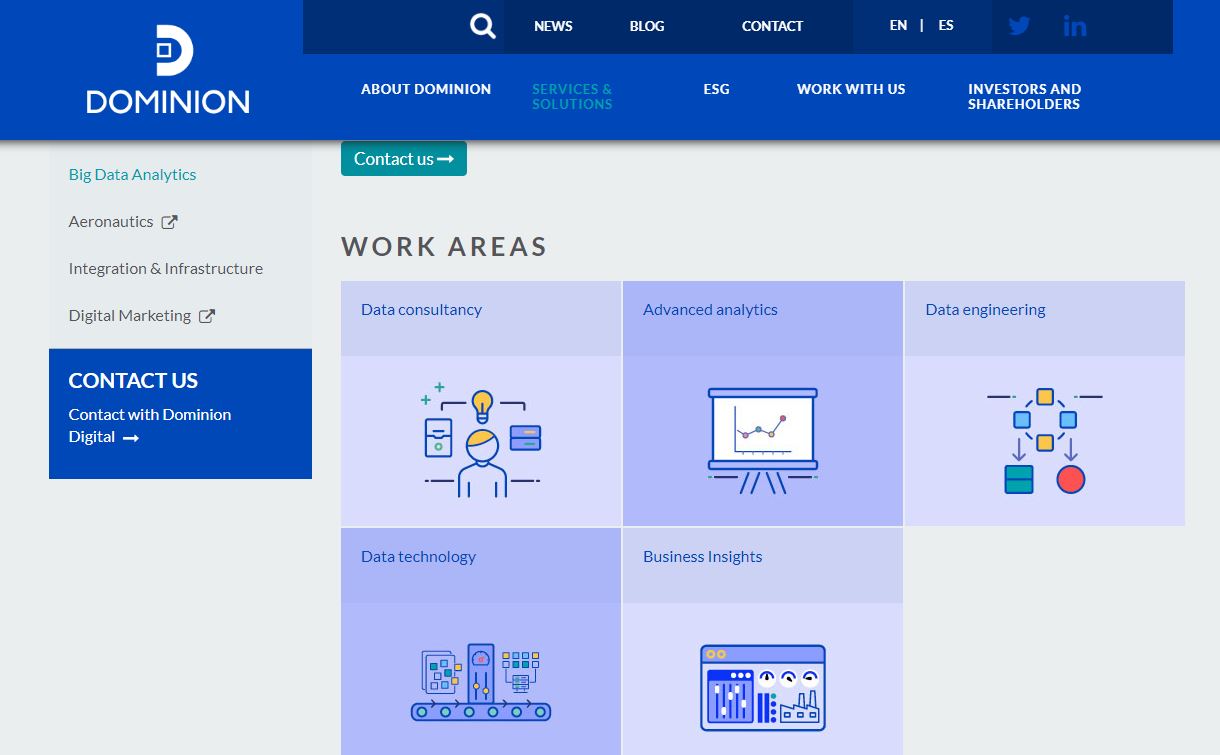Open the Data consultancy card title
The image size is (1220, 755).
point(421,310)
